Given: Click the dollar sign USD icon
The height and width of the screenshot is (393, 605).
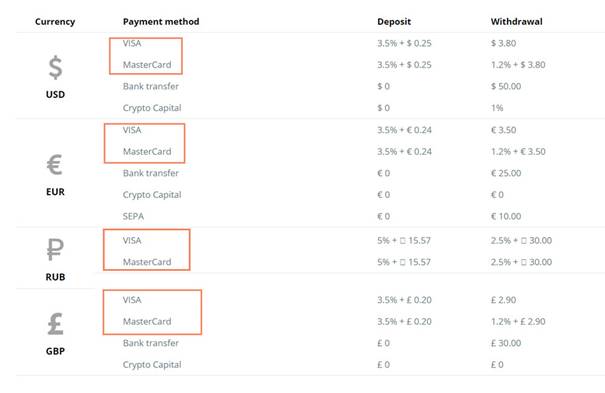Looking at the screenshot, I should click(56, 67).
